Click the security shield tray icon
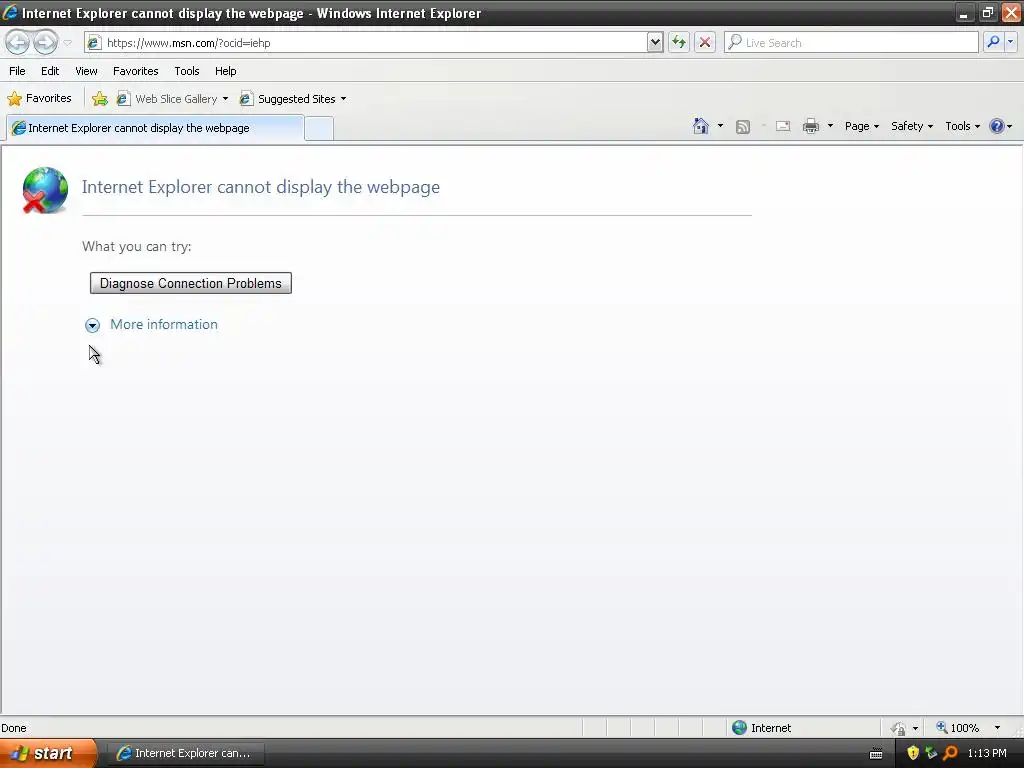Viewport: 1024px width, 768px height. pos(913,753)
